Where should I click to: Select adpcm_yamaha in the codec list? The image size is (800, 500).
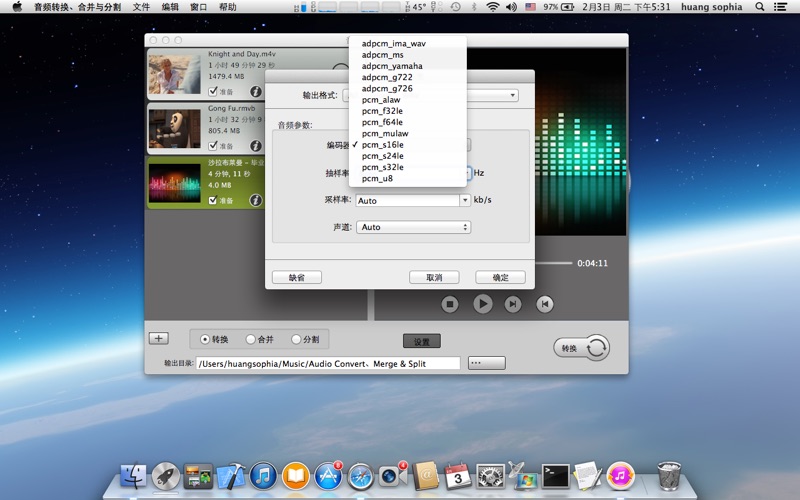pyautogui.click(x=392, y=66)
